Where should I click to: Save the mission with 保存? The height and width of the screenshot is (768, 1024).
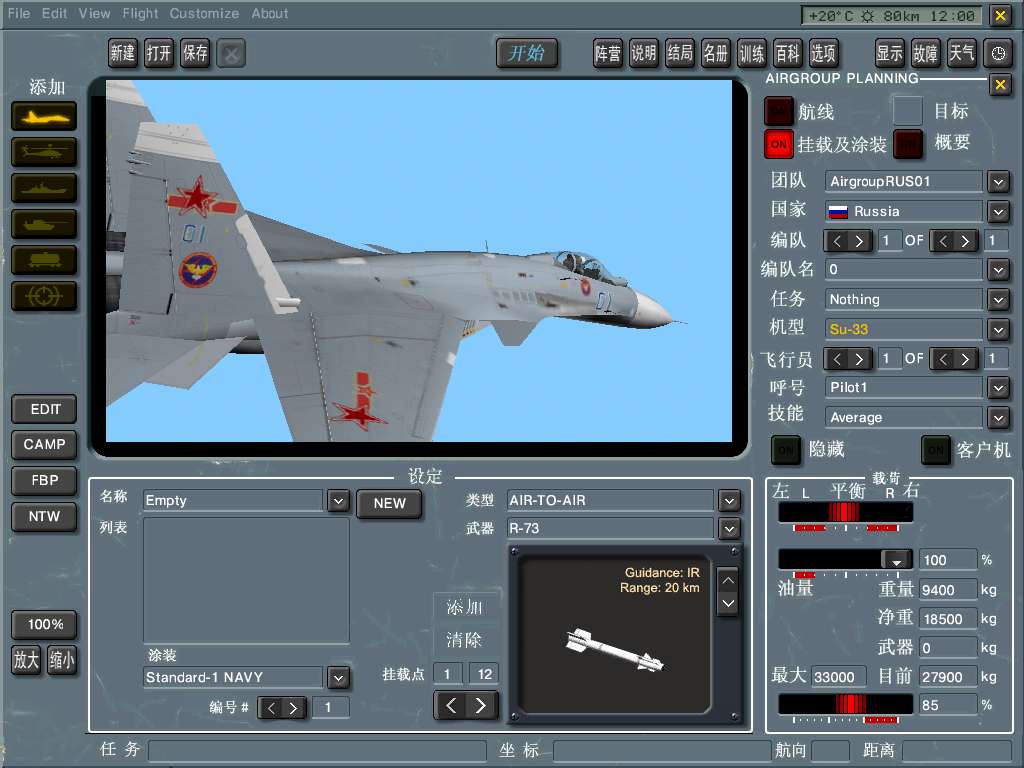(x=195, y=53)
